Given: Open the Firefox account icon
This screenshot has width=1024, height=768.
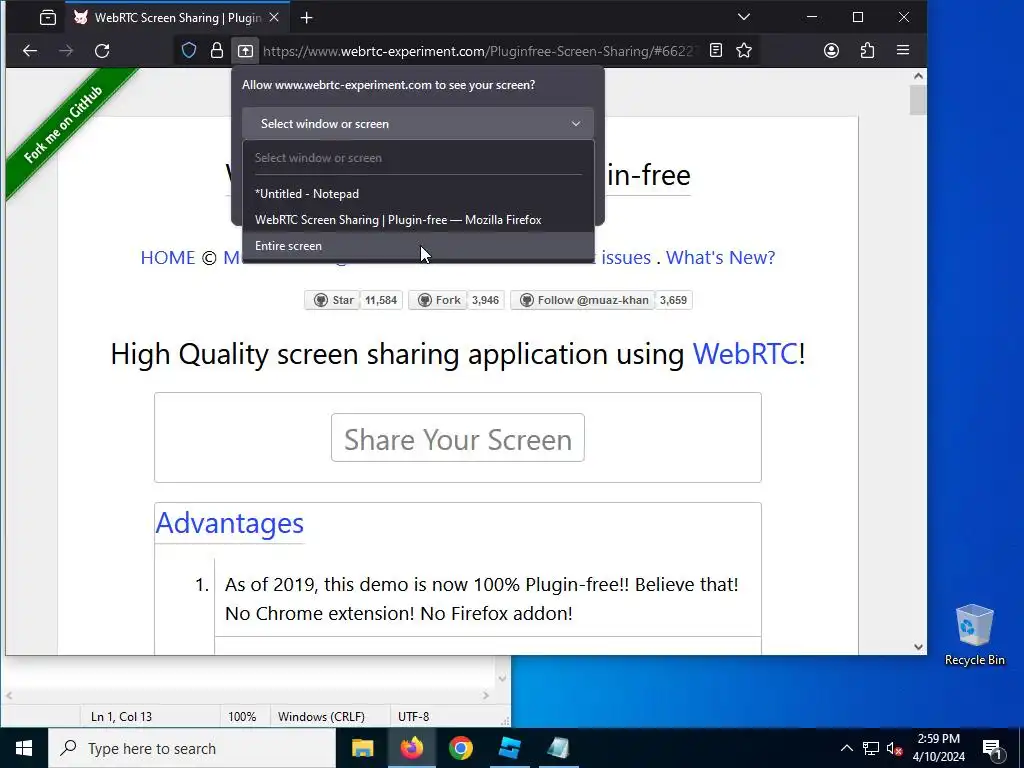Looking at the screenshot, I should 831,50.
